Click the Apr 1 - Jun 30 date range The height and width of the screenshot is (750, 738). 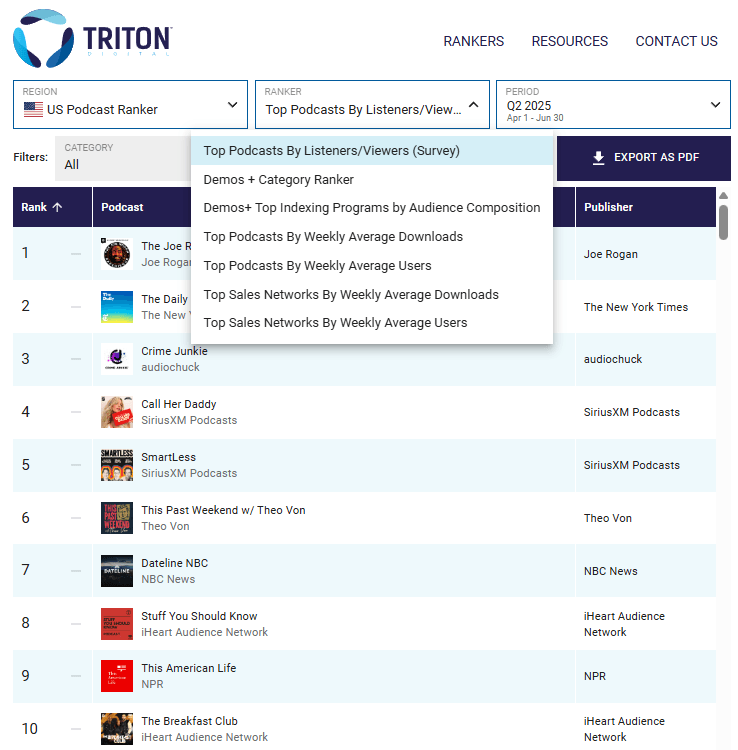[x=535, y=118]
